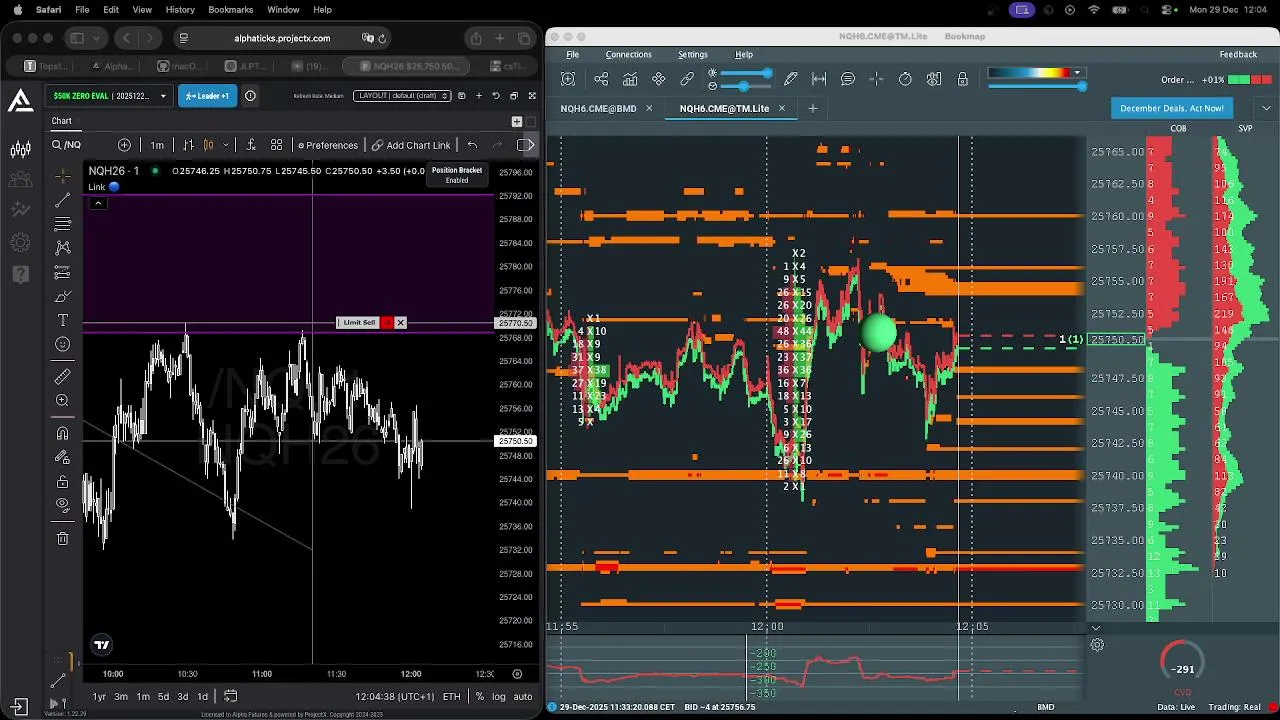Open the indicators fx menu
The height and width of the screenshot is (720, 1280).
point(251,145)
